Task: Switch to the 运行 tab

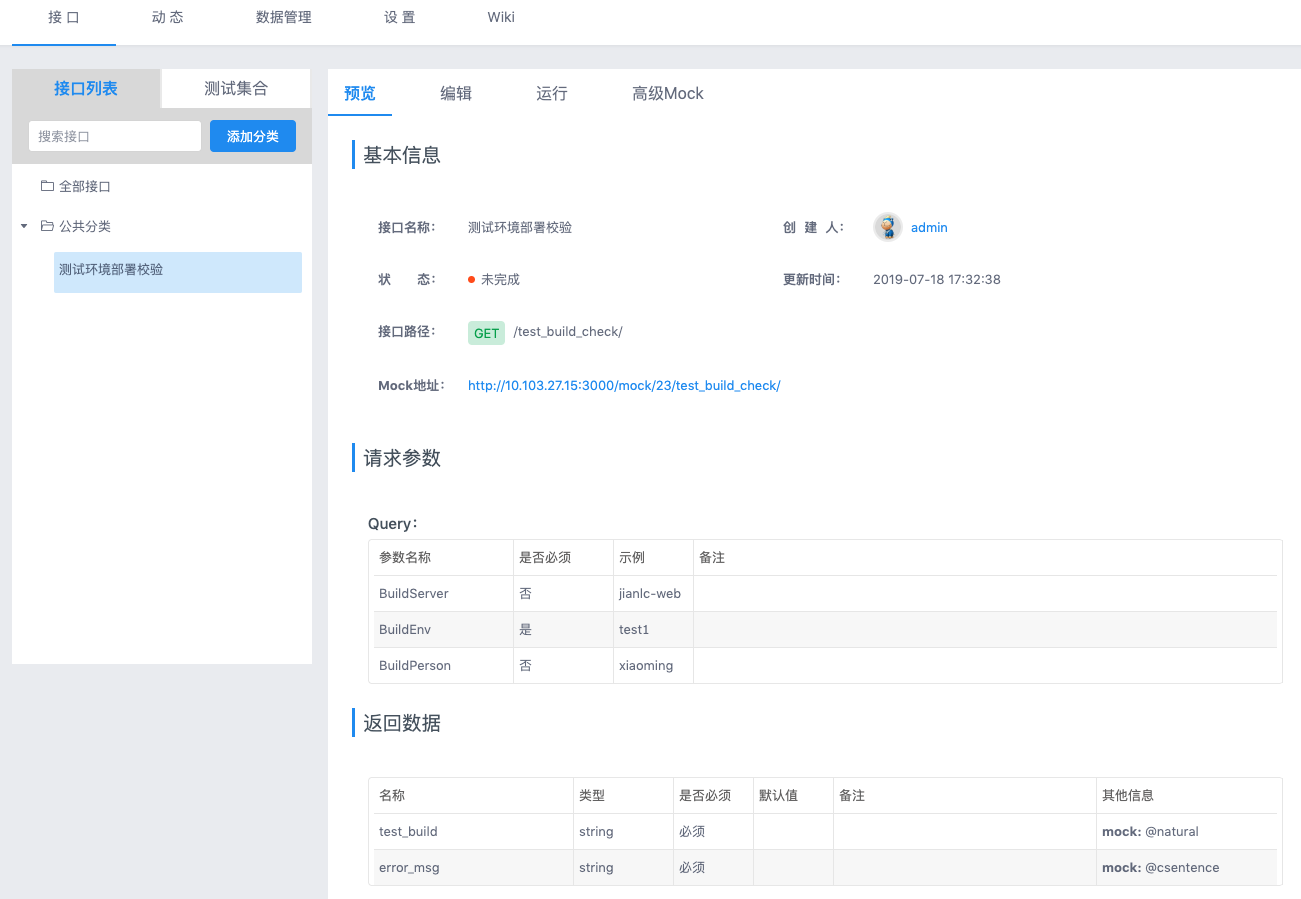Action: click(551, 93)
